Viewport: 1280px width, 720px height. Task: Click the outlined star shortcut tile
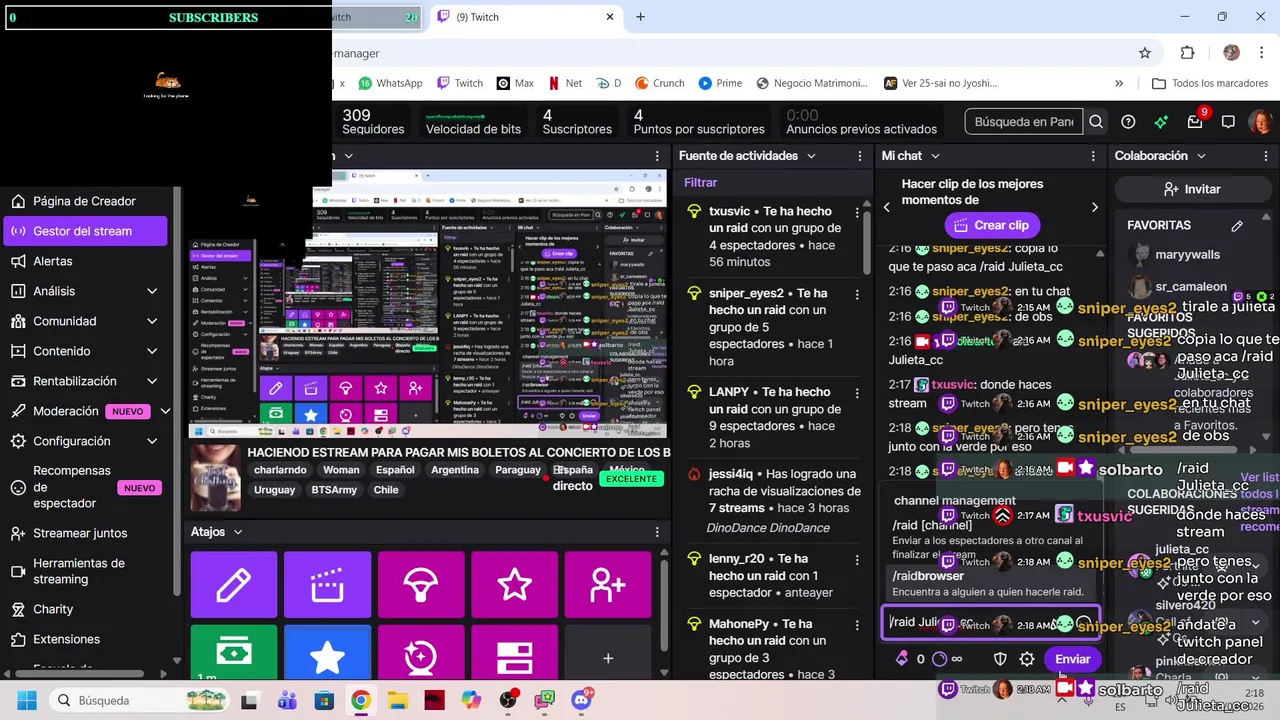pos(514,585)
